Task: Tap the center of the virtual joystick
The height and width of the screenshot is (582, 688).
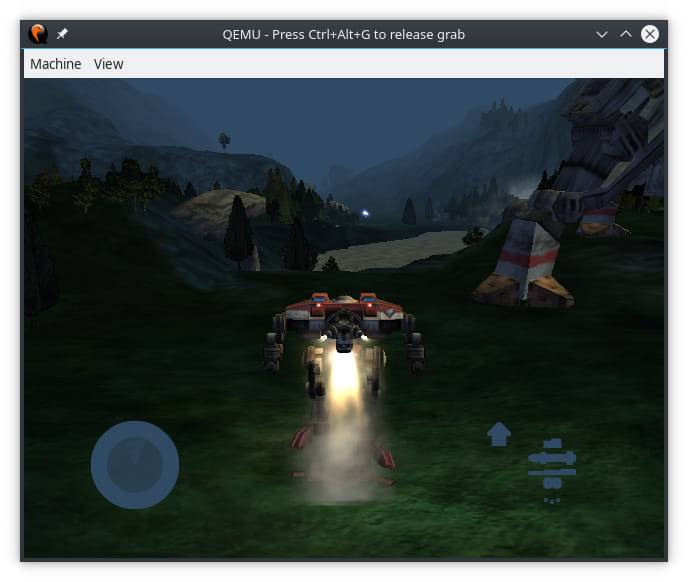Action: (135, 465)
